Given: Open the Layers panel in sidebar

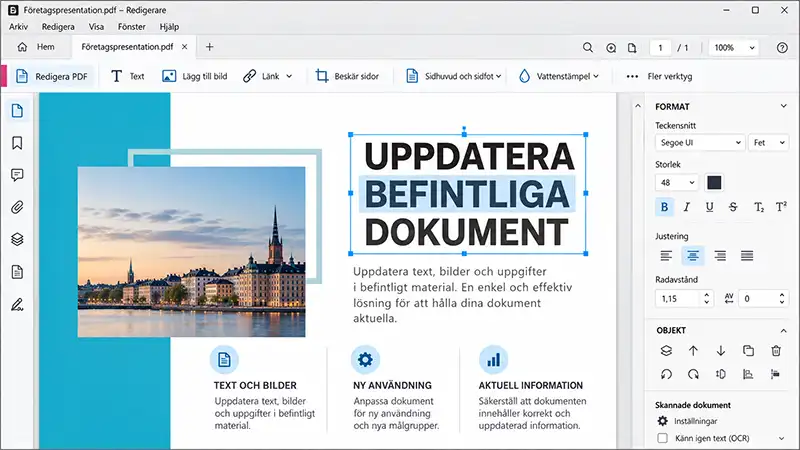Looking at the screenshot, I should pos(17,239).
